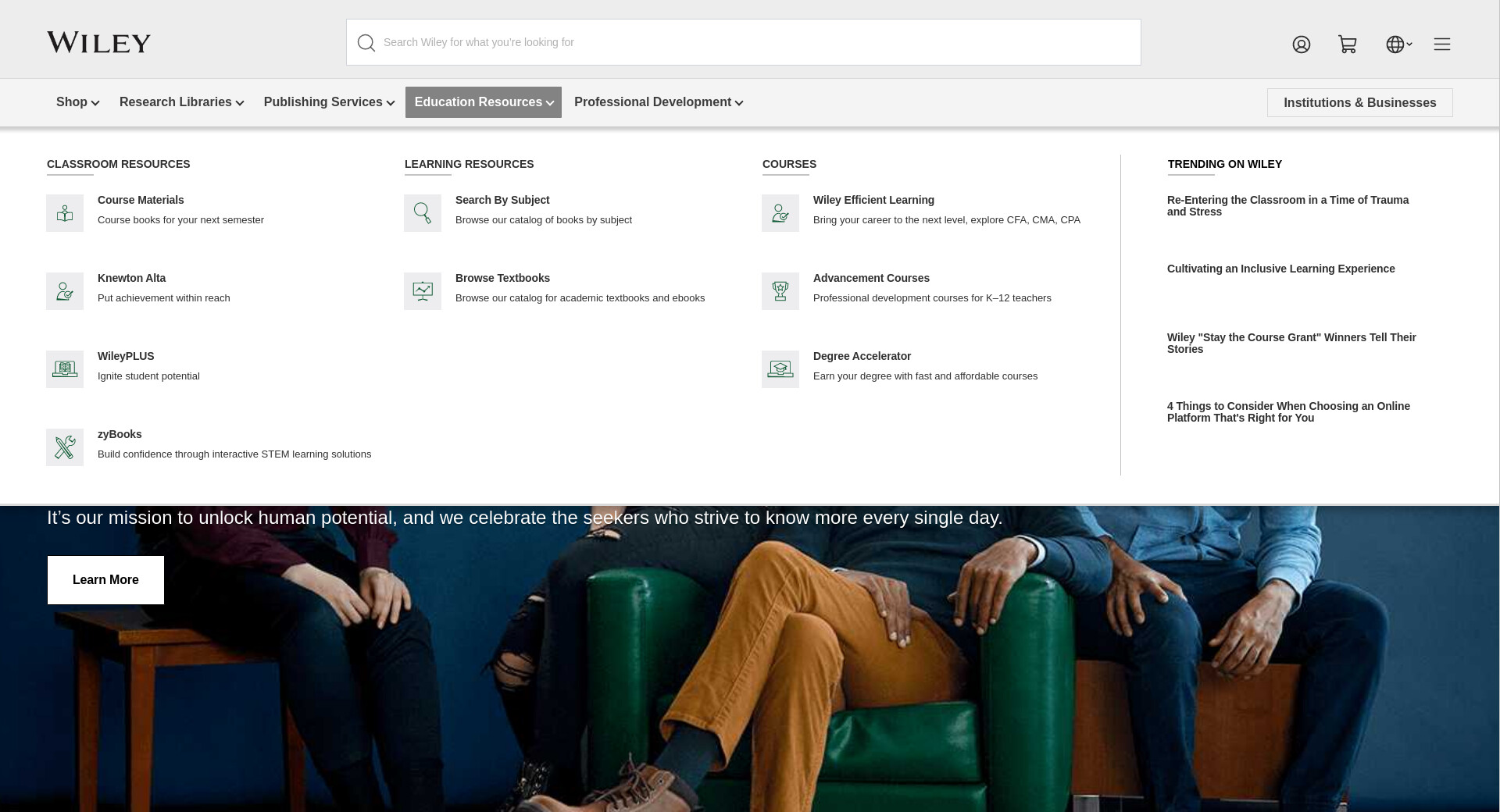Click the Browse Textbooks icon
1500x812 pixels.
tap(423, 291)
